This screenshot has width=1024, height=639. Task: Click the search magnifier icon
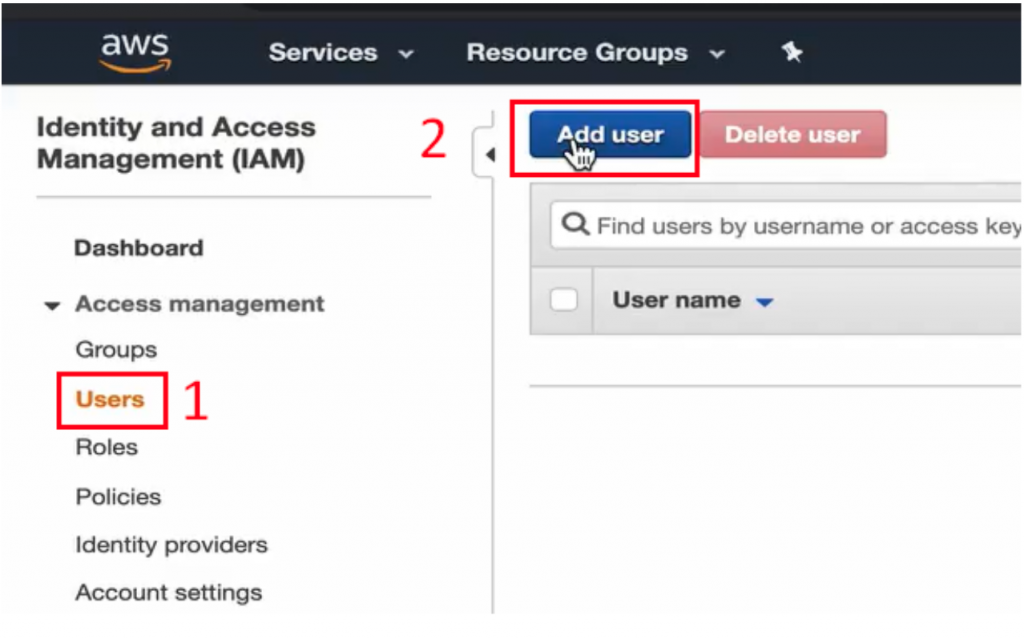[x=575, y=225]
